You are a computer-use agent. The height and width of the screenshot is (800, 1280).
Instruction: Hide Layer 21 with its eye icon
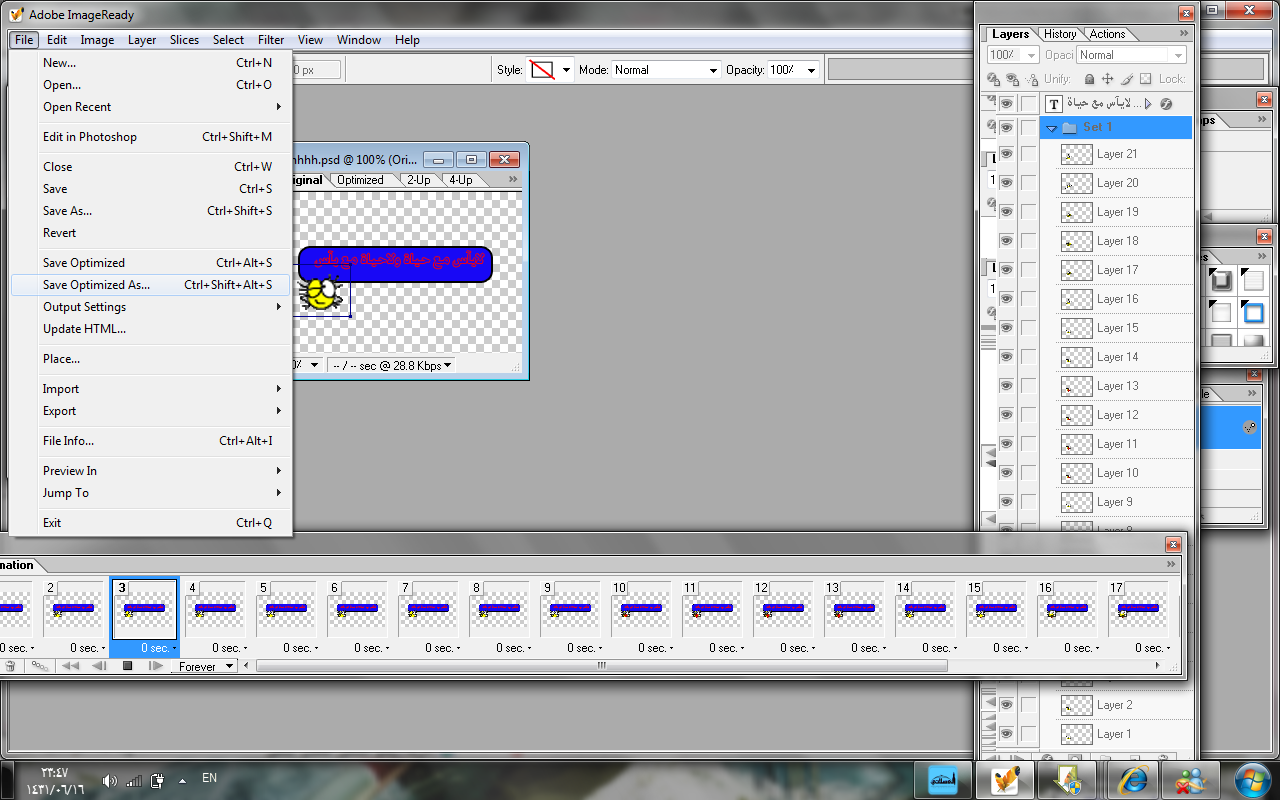tap(1006, 154)
